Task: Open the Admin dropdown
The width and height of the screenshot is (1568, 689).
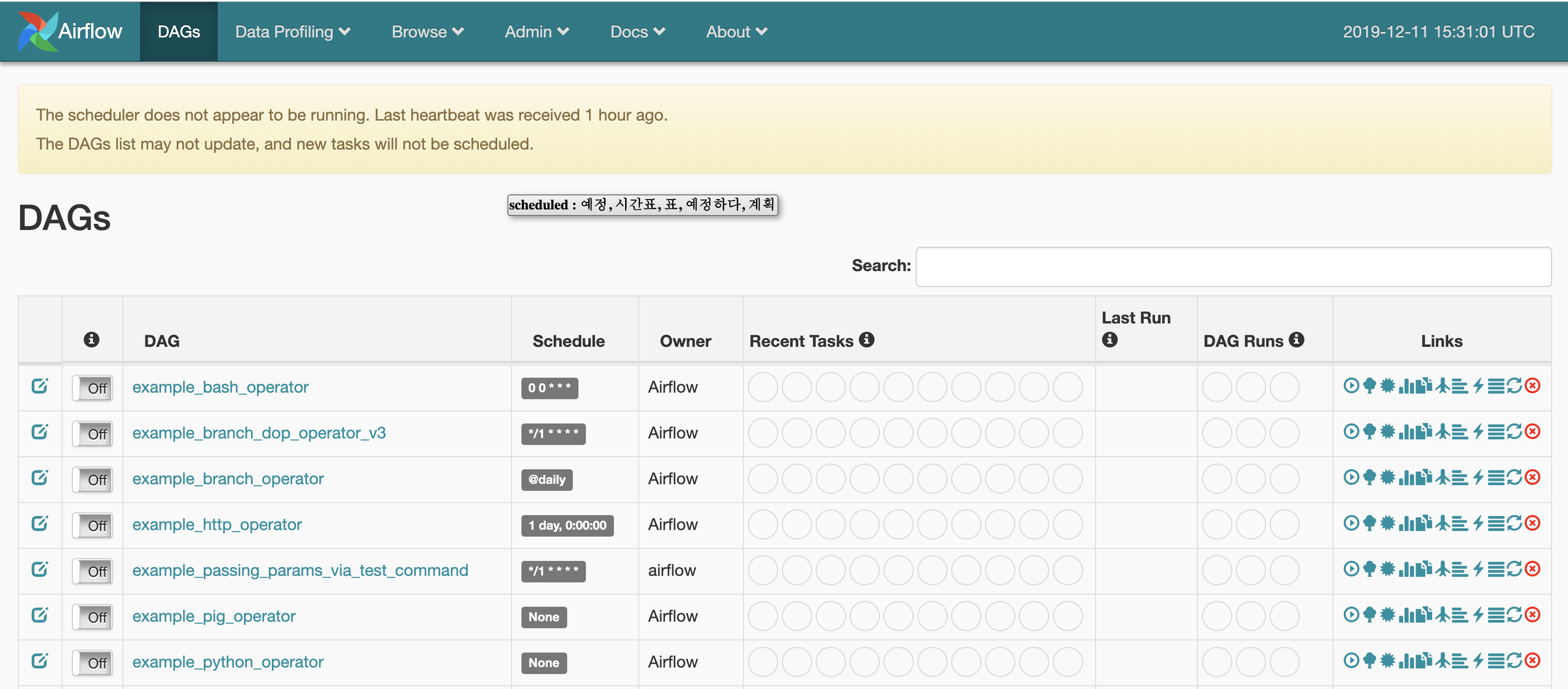Action: coord(536,32)
